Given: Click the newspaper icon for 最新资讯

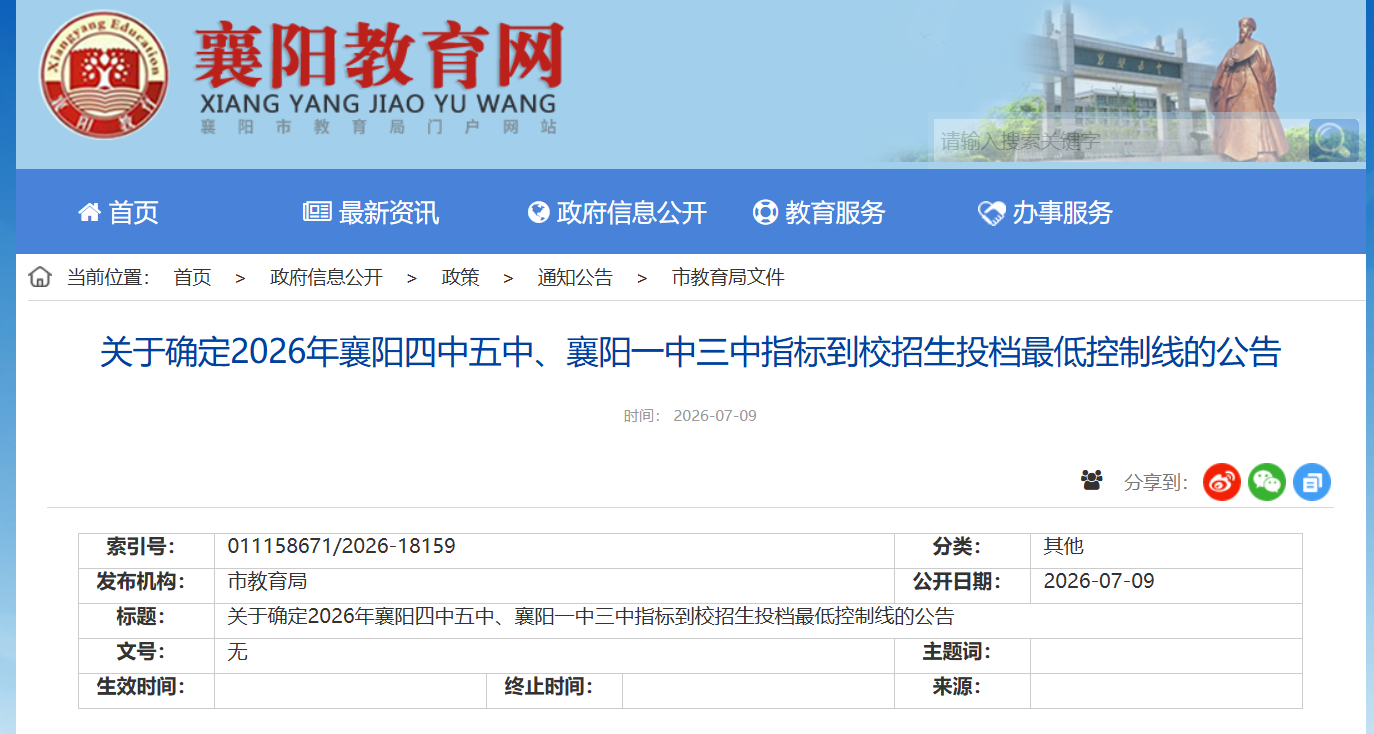Looking at the screenshot, I should 317,212.
